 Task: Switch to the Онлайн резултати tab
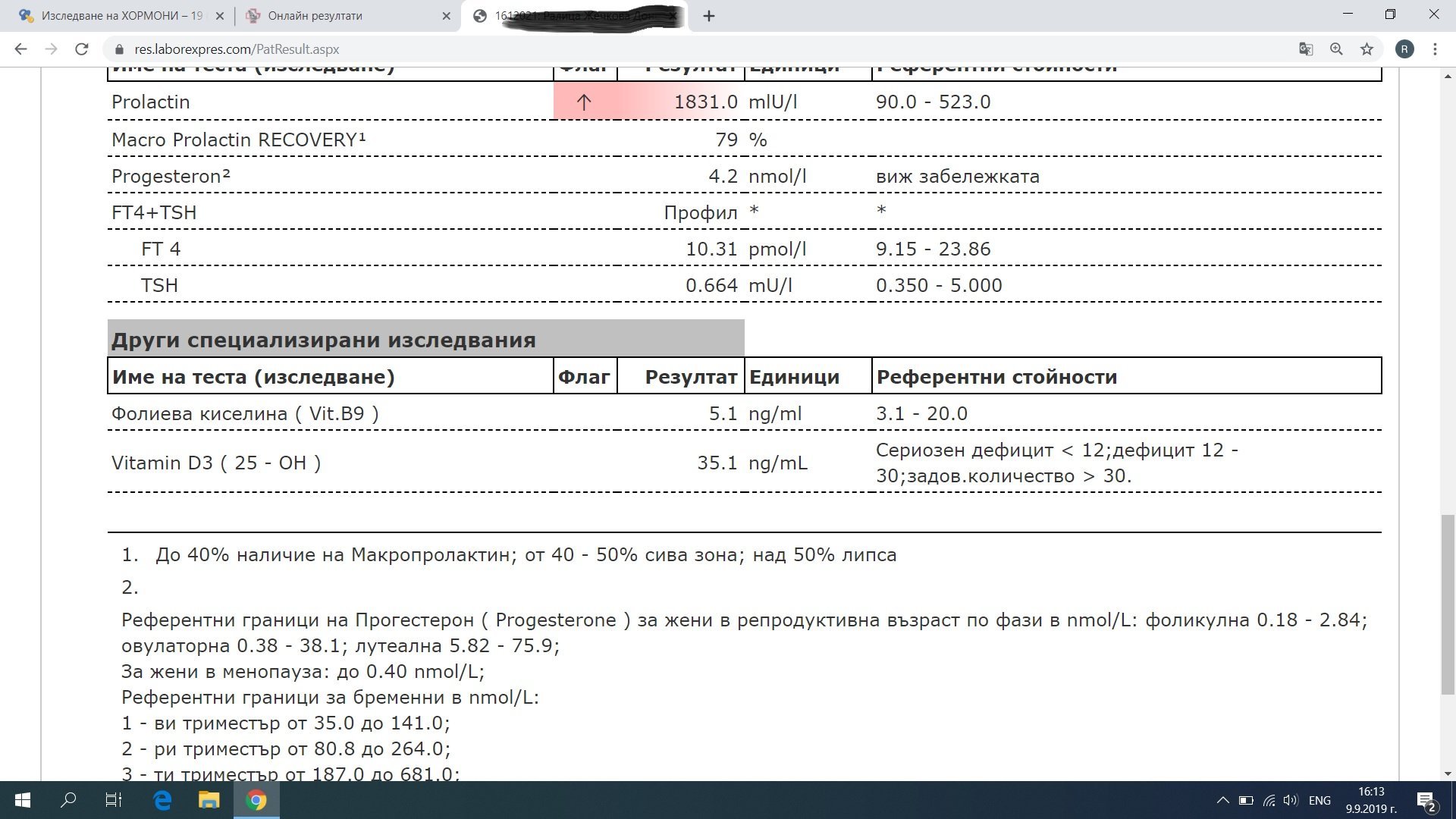click(334, 16)
